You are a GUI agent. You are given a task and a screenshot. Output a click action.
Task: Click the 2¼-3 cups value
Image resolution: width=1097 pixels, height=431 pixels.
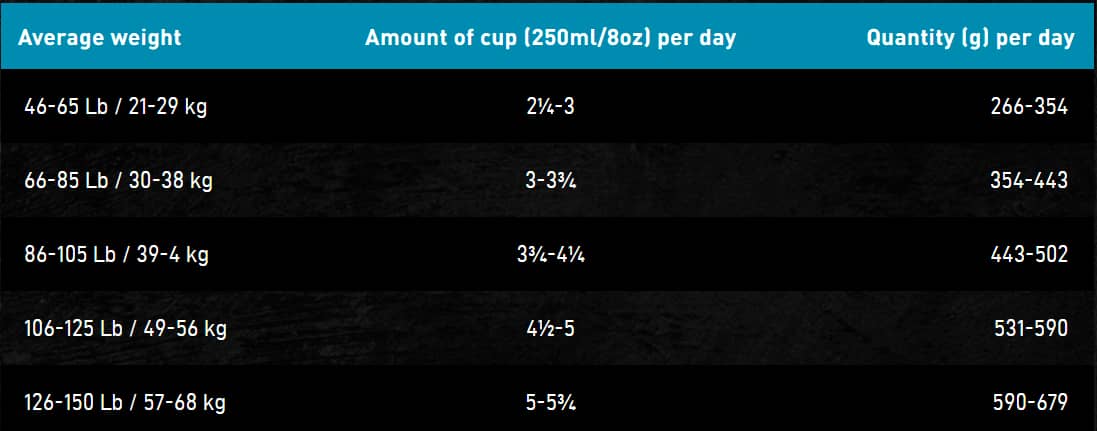pyautogui.click(x=550, y=106)
